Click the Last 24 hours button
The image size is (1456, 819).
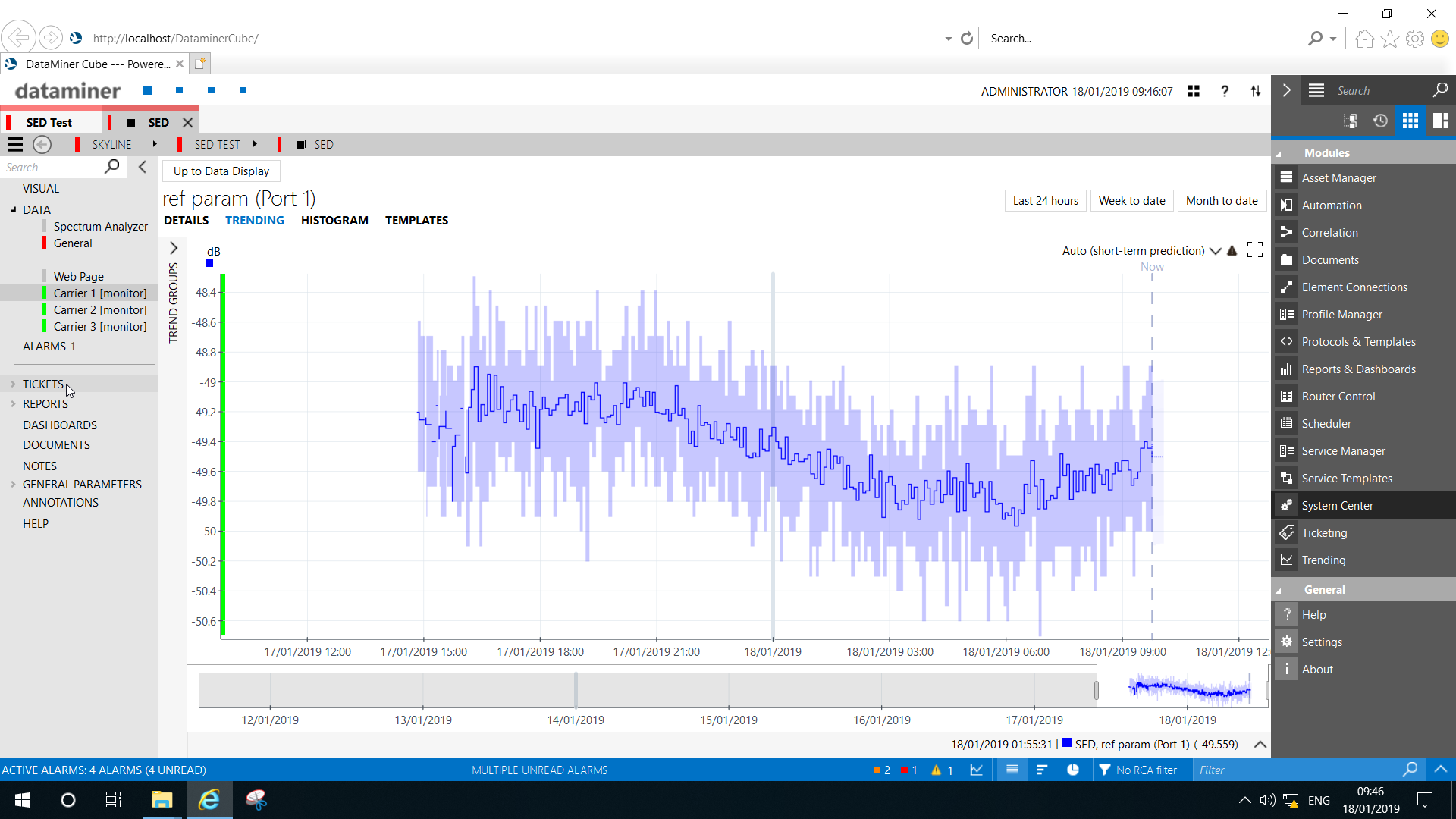point(1045,200)
